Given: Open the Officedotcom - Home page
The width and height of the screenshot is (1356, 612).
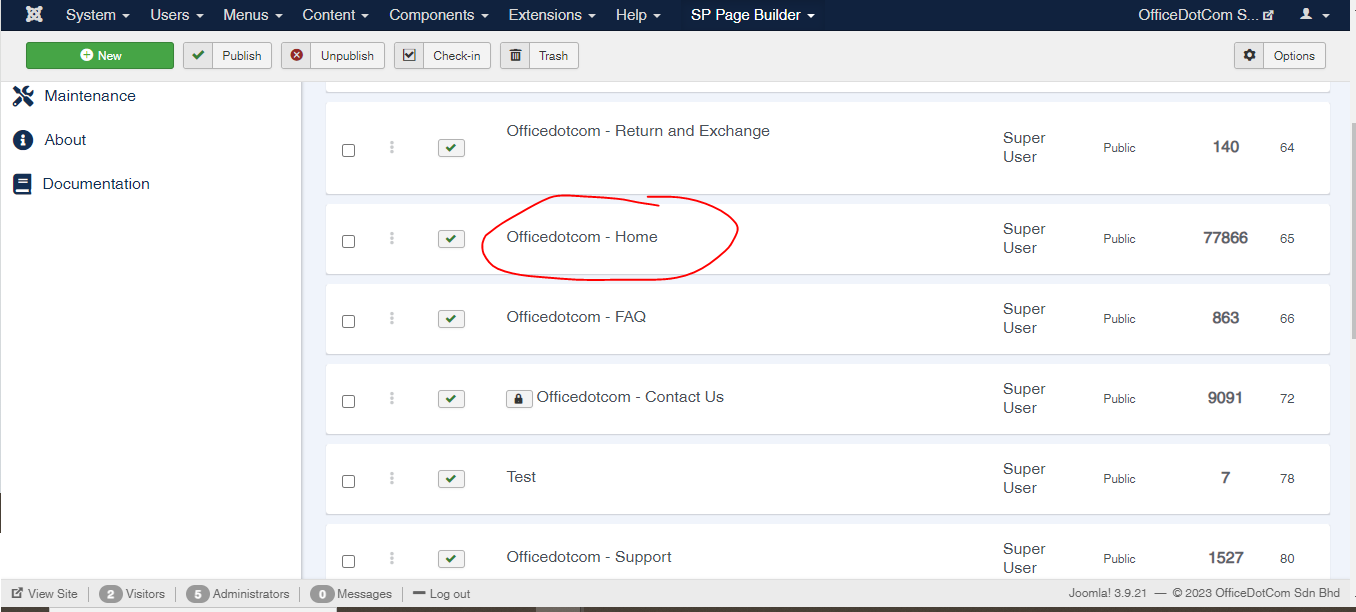Looking at the screenshot, I should point(582,237).
